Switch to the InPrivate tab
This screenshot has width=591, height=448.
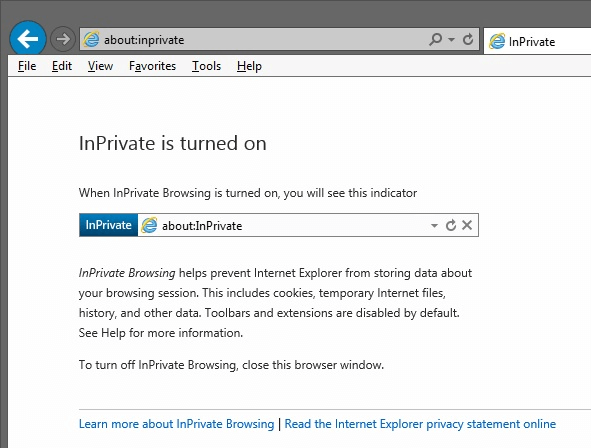537,41
